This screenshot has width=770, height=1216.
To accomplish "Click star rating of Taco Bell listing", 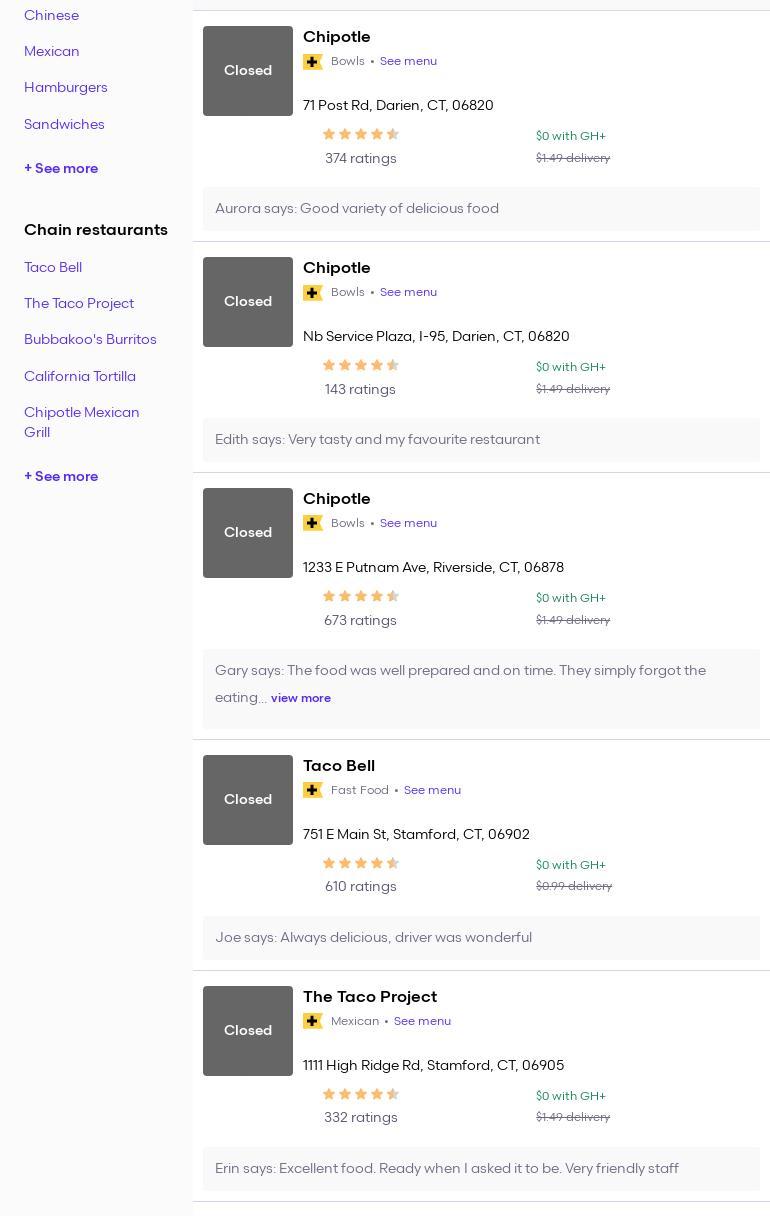I will (360, 863).
